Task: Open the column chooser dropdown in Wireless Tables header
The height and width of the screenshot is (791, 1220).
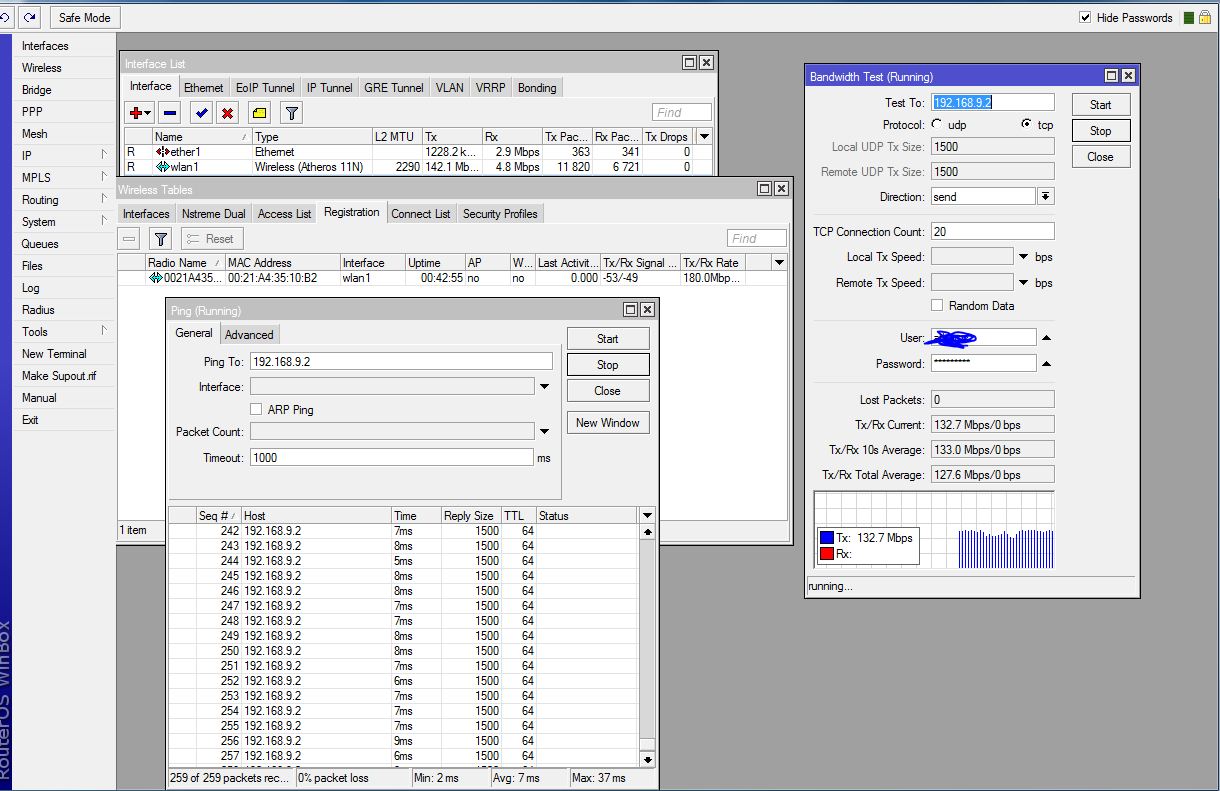Action: (x=779, y=262)
